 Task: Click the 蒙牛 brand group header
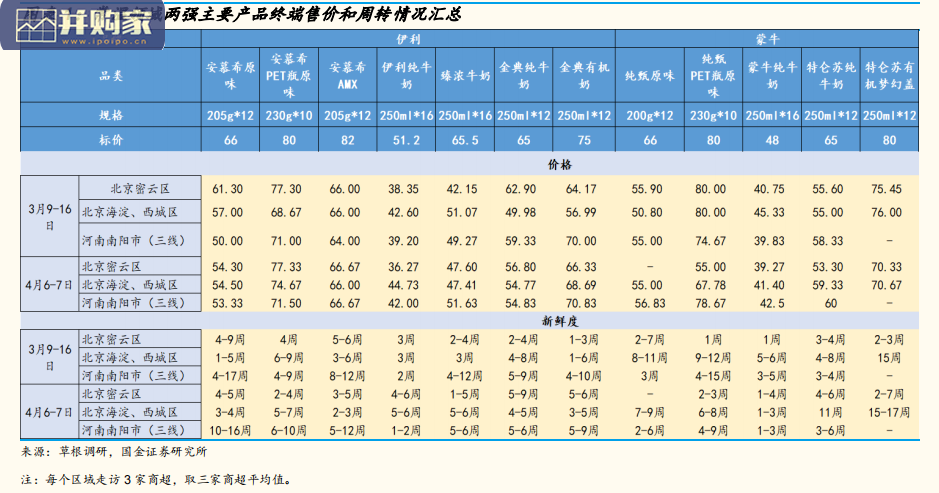pyautogui.click(x=767, y=40)
